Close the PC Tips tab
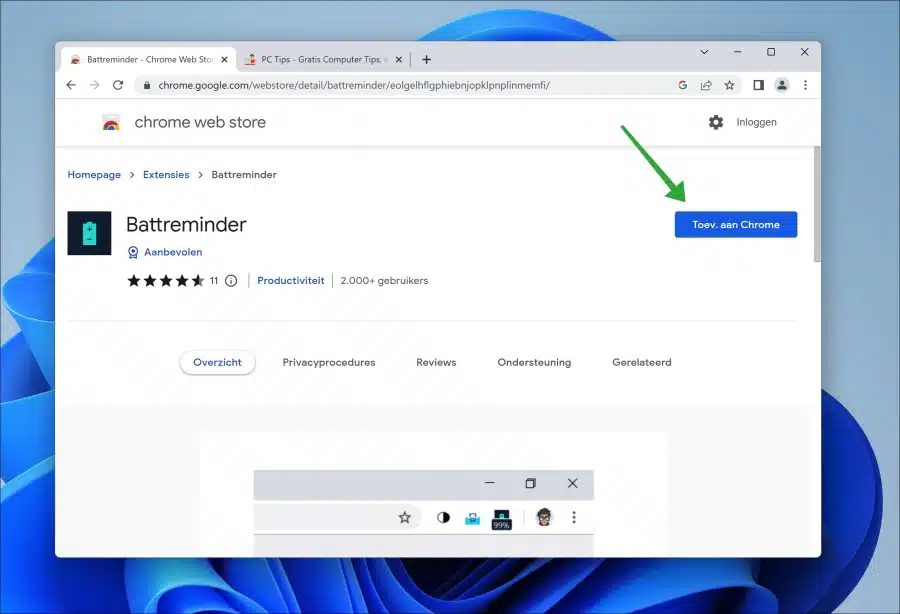The width and height of the screenshot is (900, 614). (x=399, y=60)
